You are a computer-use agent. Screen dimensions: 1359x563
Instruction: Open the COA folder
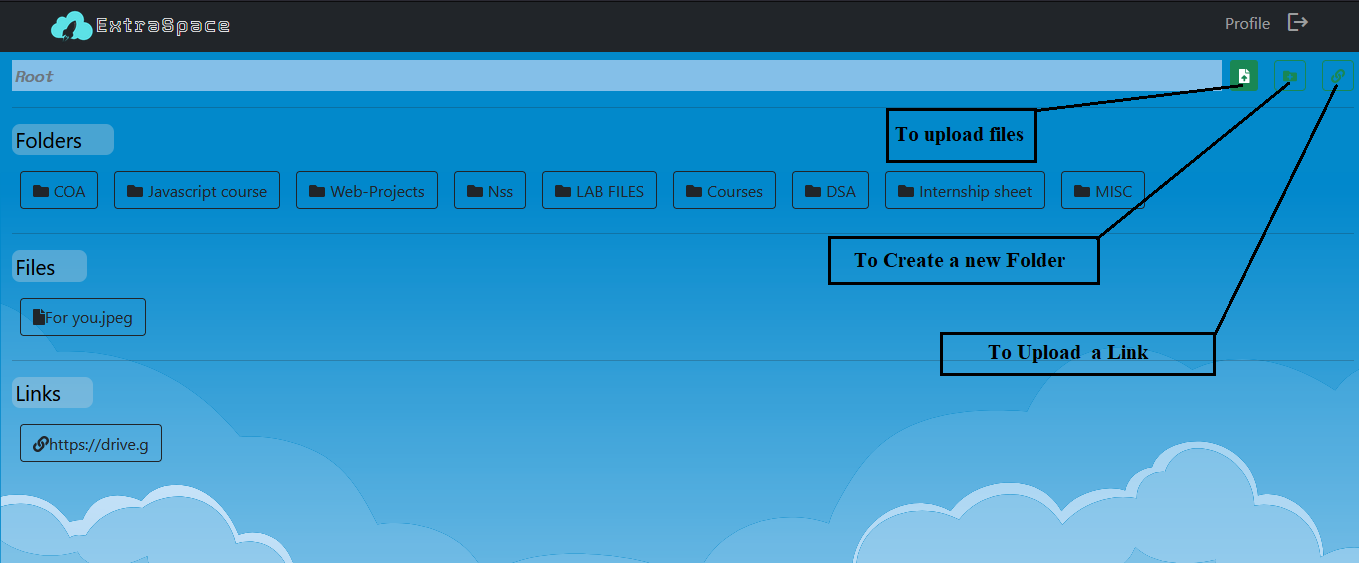click(x=59, y=190)
